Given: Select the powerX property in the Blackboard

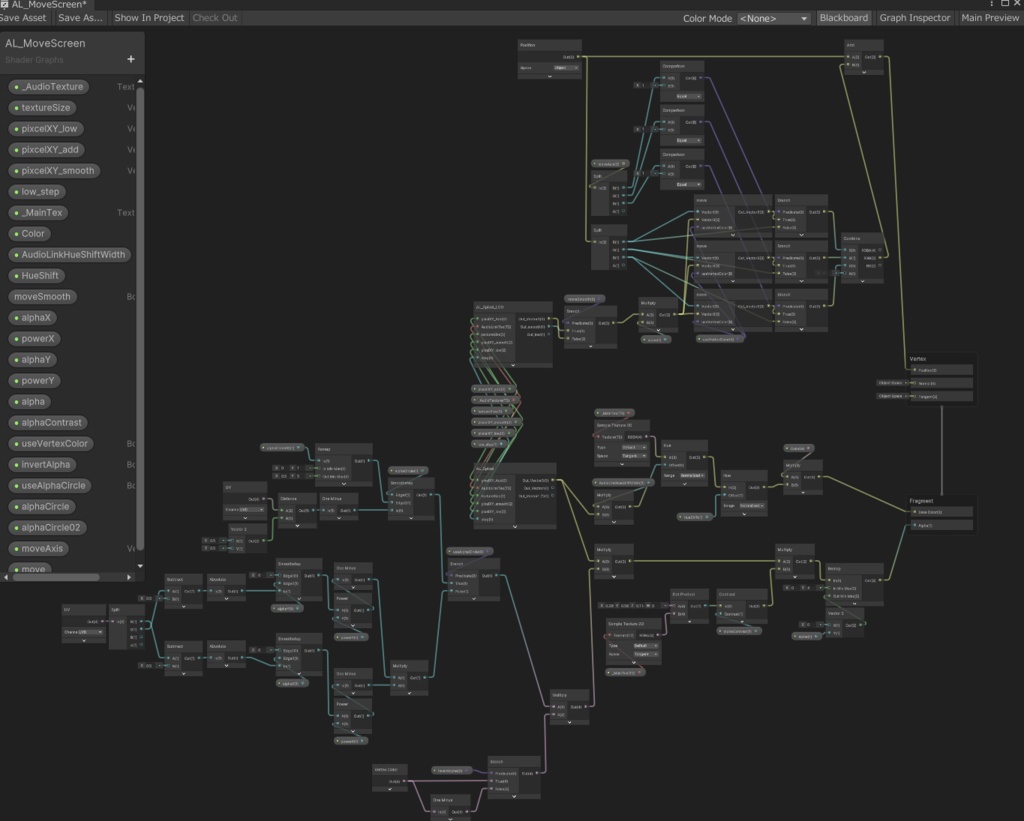Looking at the screenshot, I should pyautogui.click(x=35, y=338).
